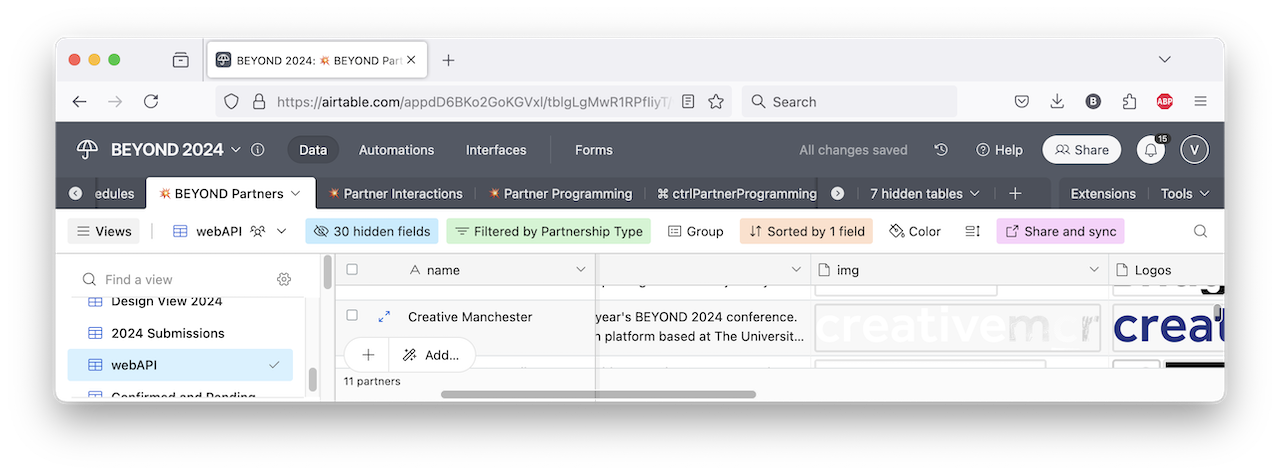Open the Interfaces tab
Screen dimensions: 1280x475
coord(496,150)
